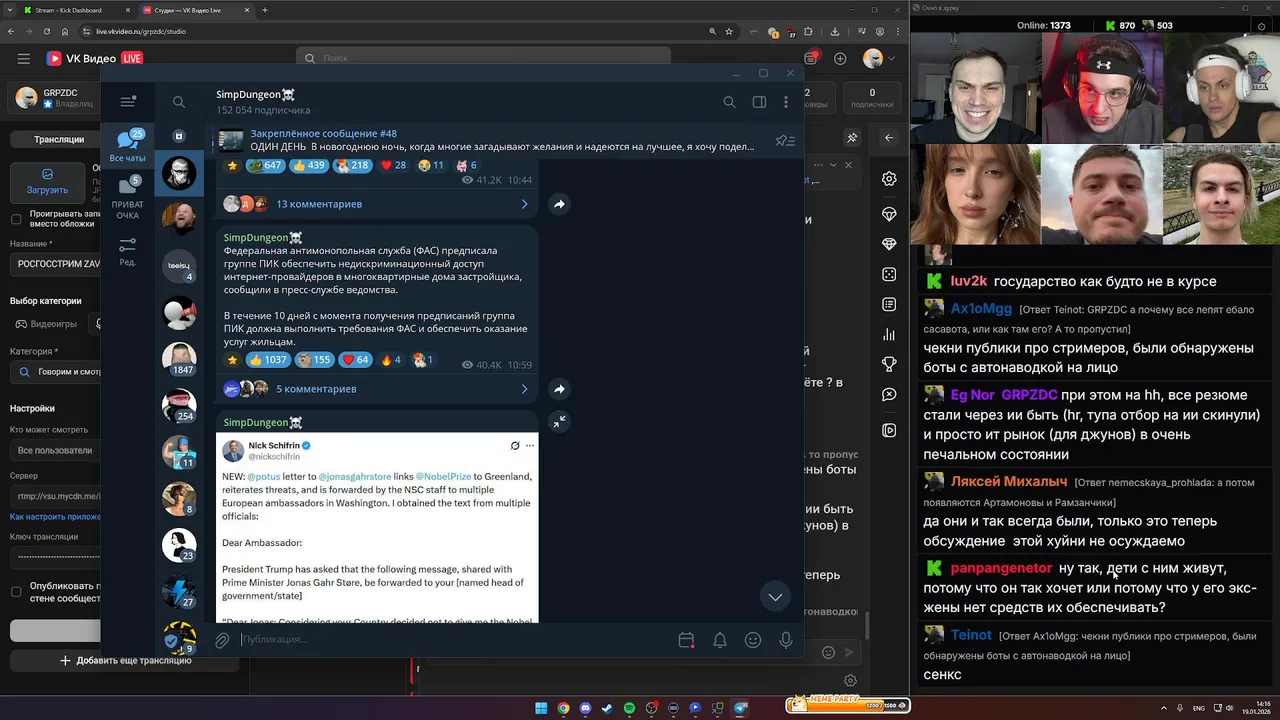Open Telegram hamburger menu
This screenshot has height=720, width=1280.
click(x=128, y=102)
